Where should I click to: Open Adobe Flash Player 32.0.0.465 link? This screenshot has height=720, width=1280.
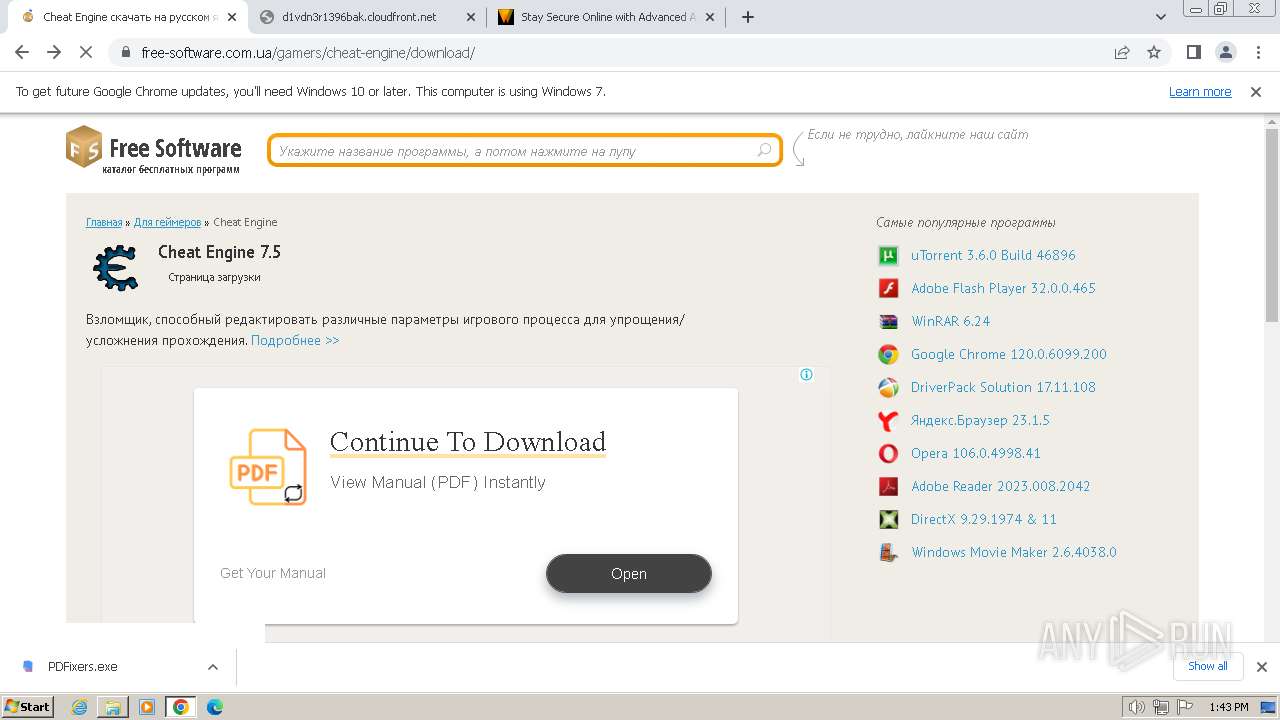pyautogui.click(x=1003, y=288)
